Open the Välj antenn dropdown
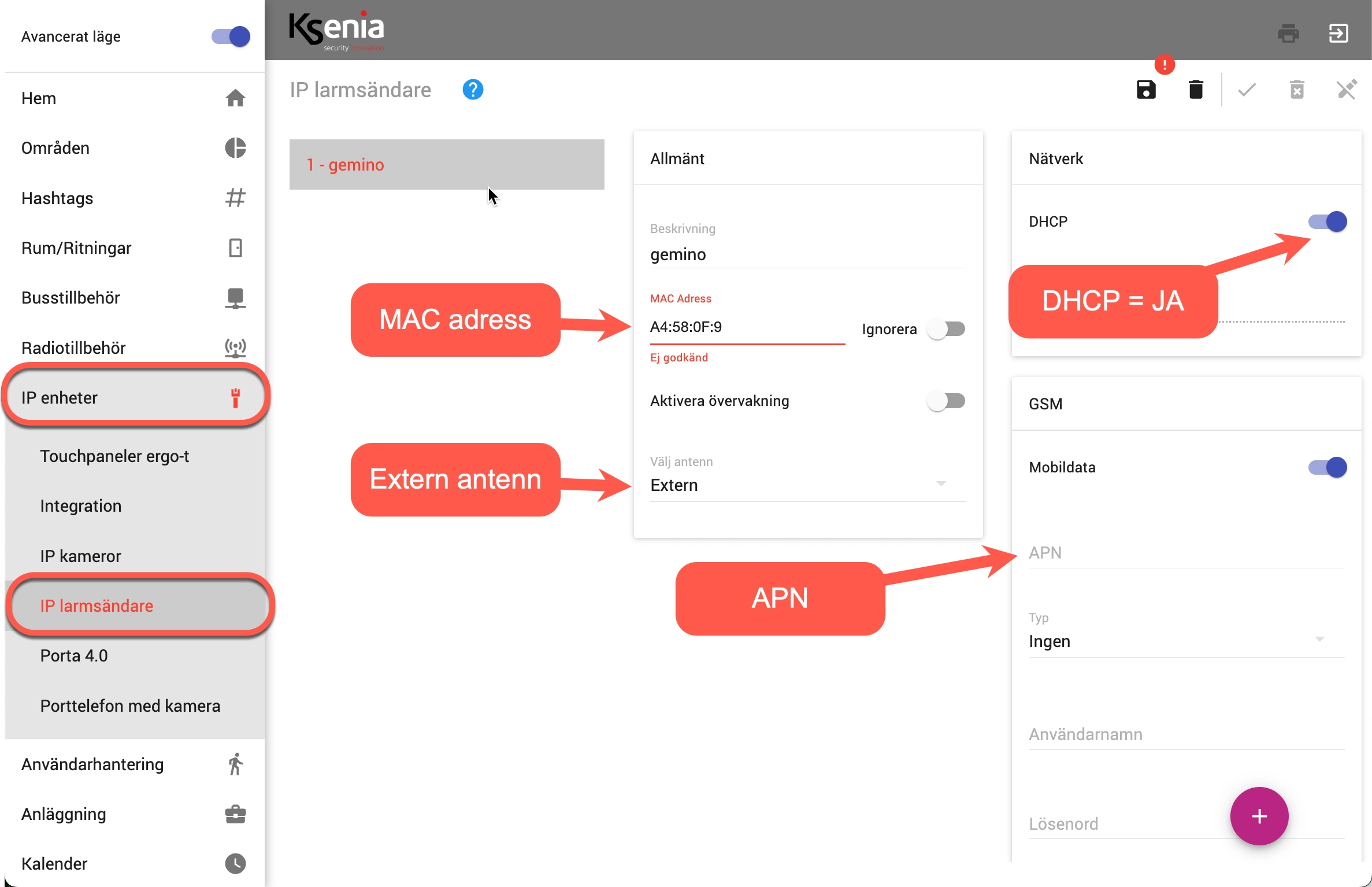The image size is (1372, 887). (808, 485)
